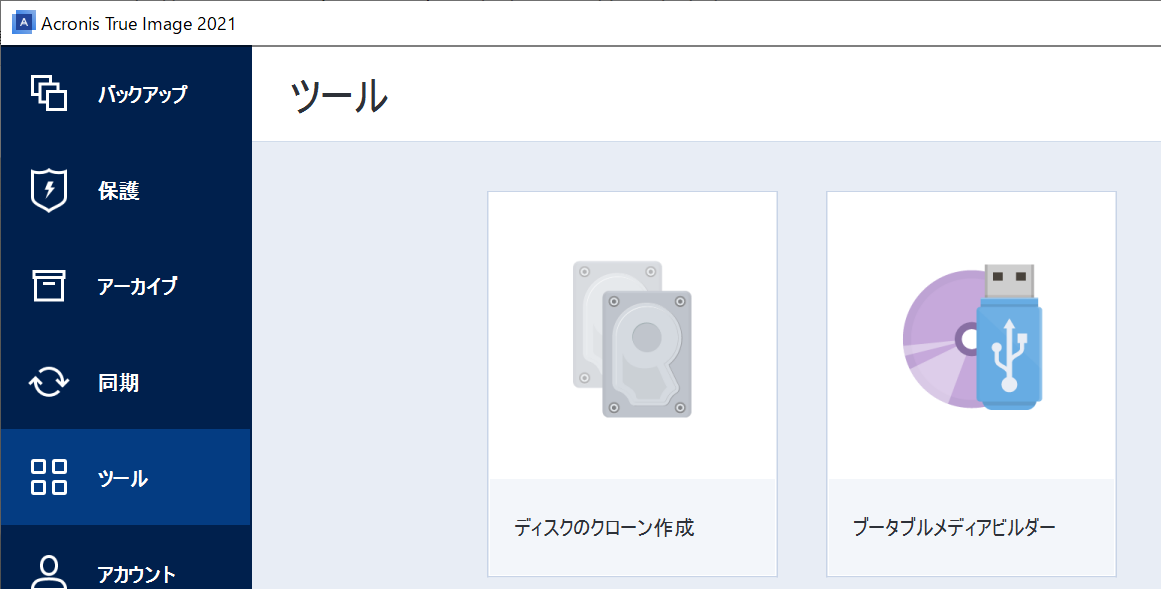Click the Acronis logo in title bar

point(24,23)
